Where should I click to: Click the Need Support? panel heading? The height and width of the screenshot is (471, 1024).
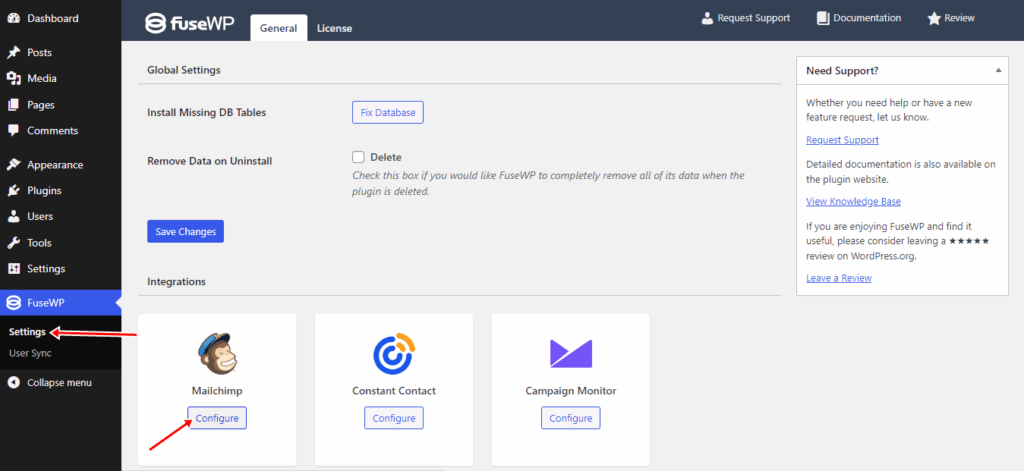[842, 71]
